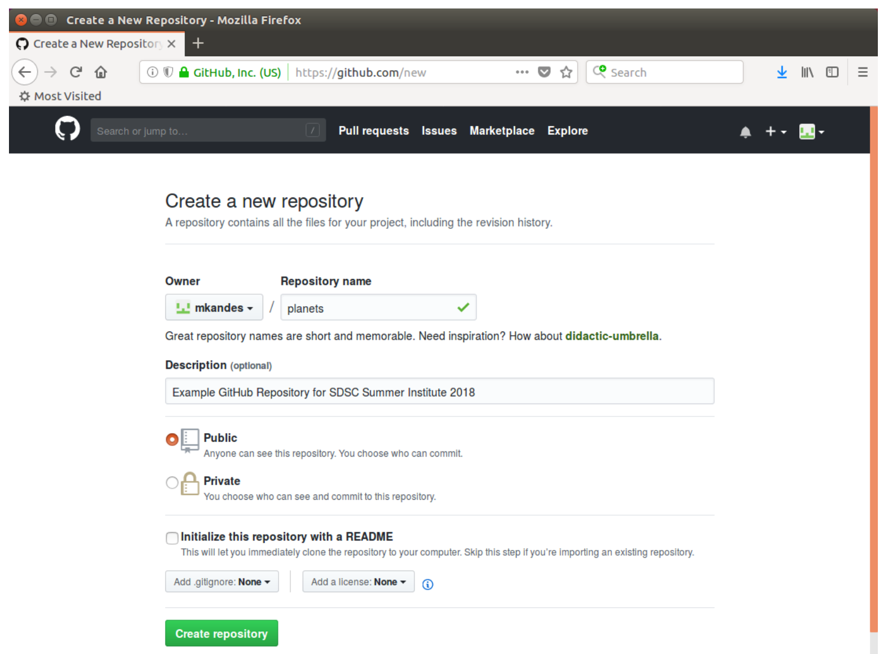Click the license info icon
The width and height of the screenshot is (884, 654).
point(428,584)
